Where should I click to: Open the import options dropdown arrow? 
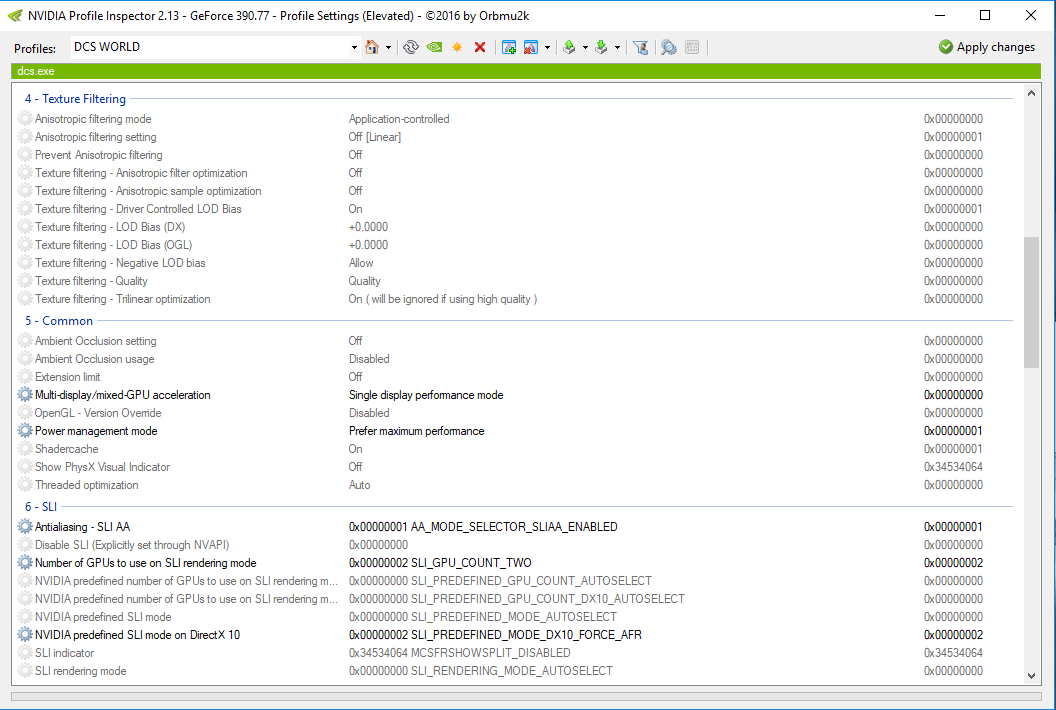click(617, 47)
